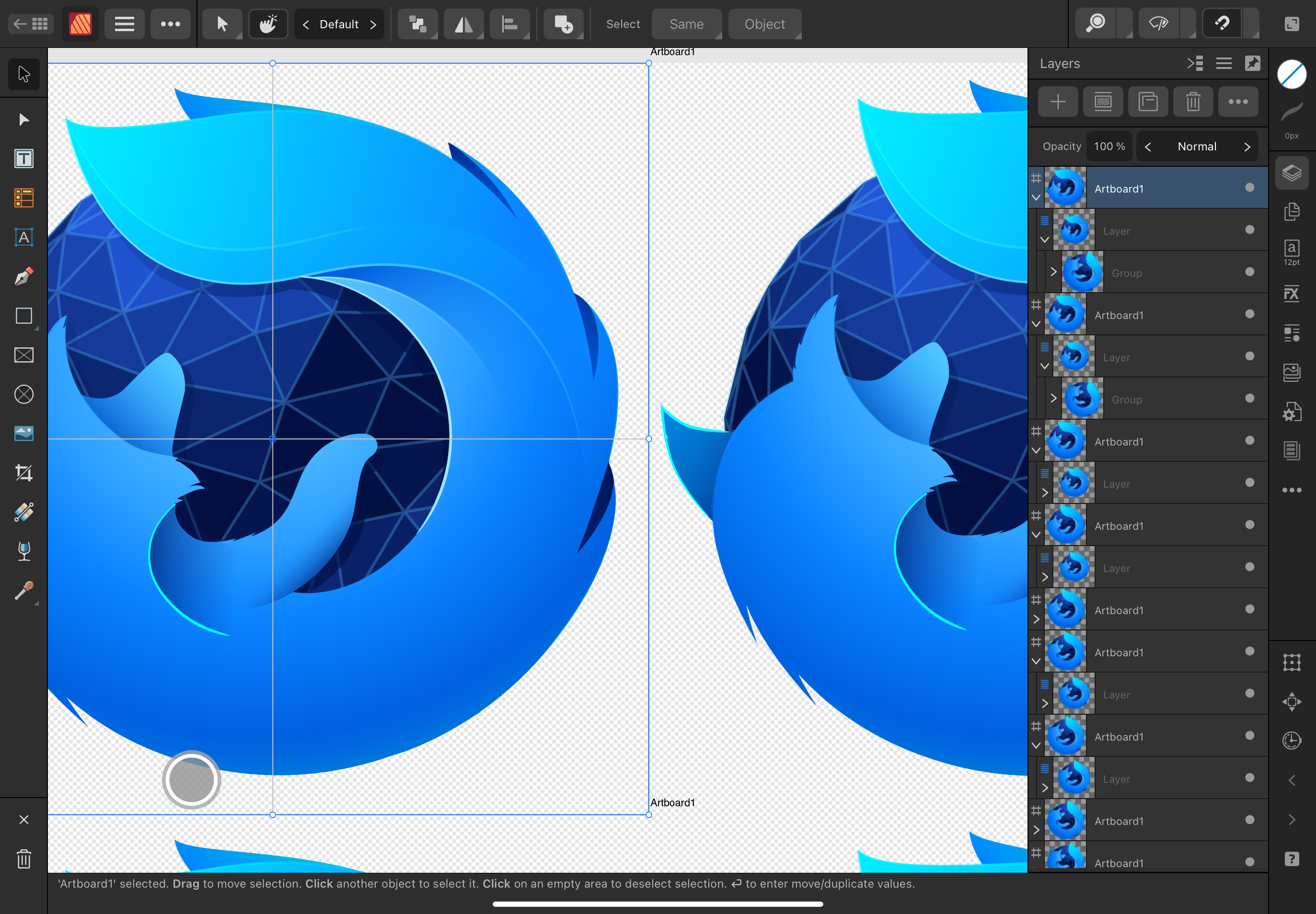Select the Frame Text tool
The height and width of the screenshot is (914, 1316).
click(23, 159)
